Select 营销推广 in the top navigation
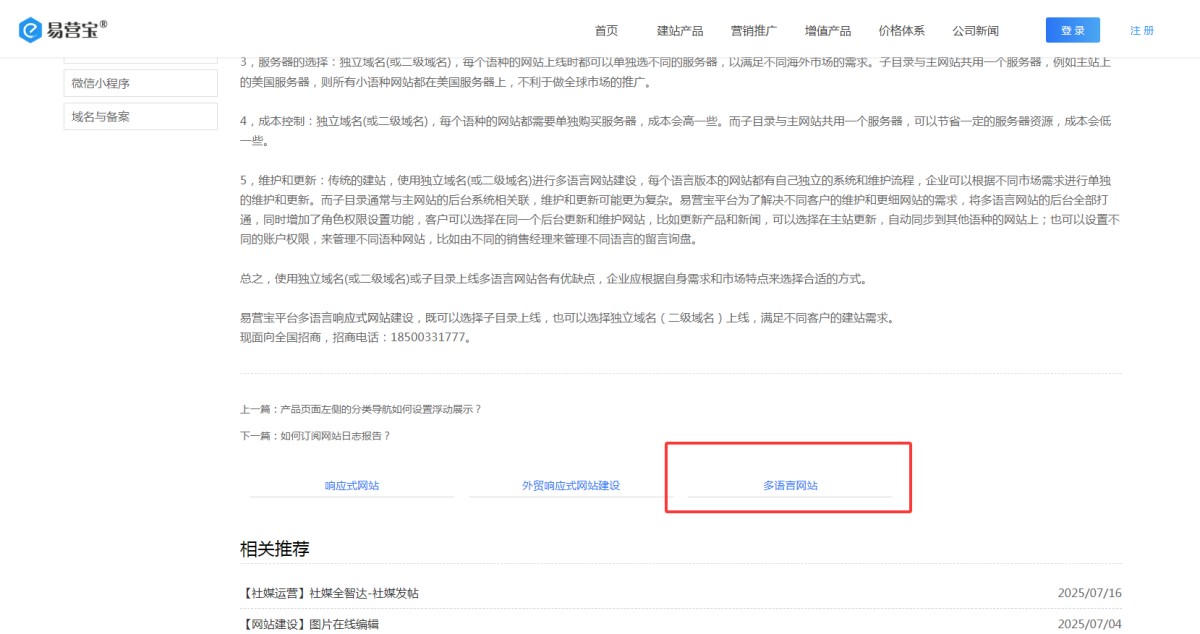The width and height of the screenshot is (1200, 634). coord(754,31)
